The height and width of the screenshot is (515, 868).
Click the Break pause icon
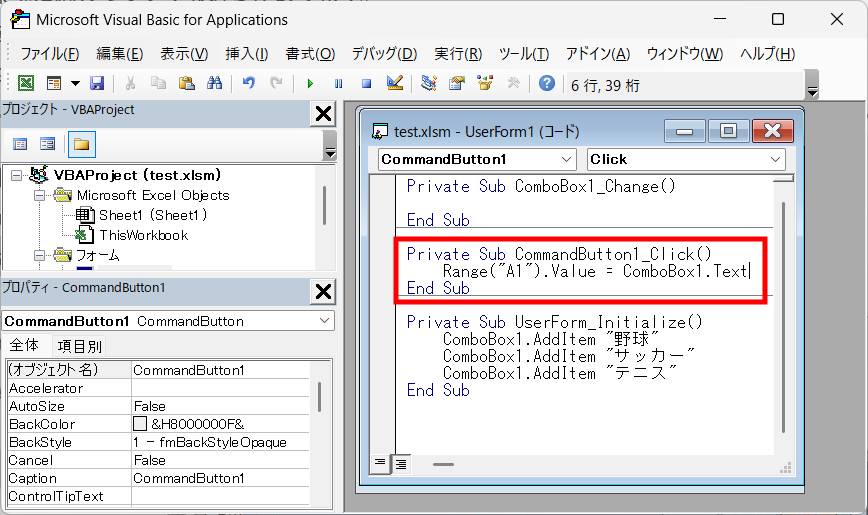tap(338, 84)
